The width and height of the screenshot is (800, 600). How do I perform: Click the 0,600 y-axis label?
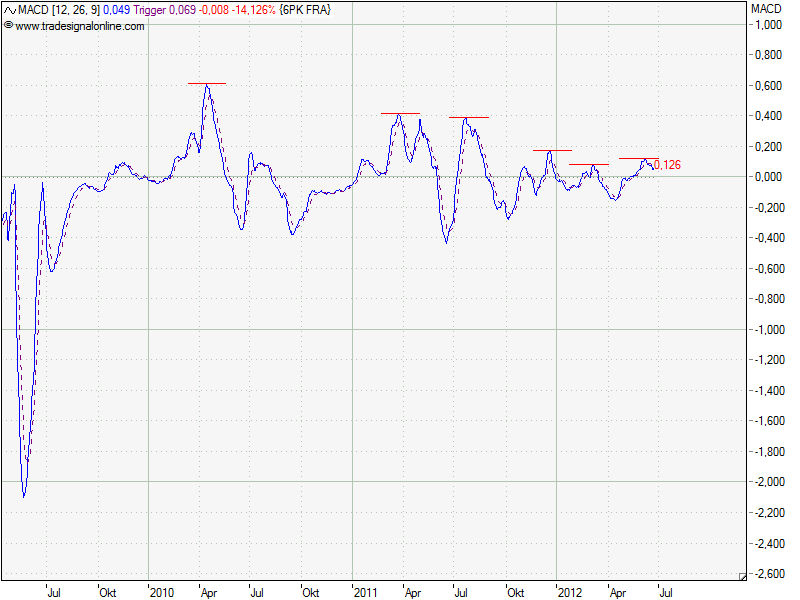(768, 86)
